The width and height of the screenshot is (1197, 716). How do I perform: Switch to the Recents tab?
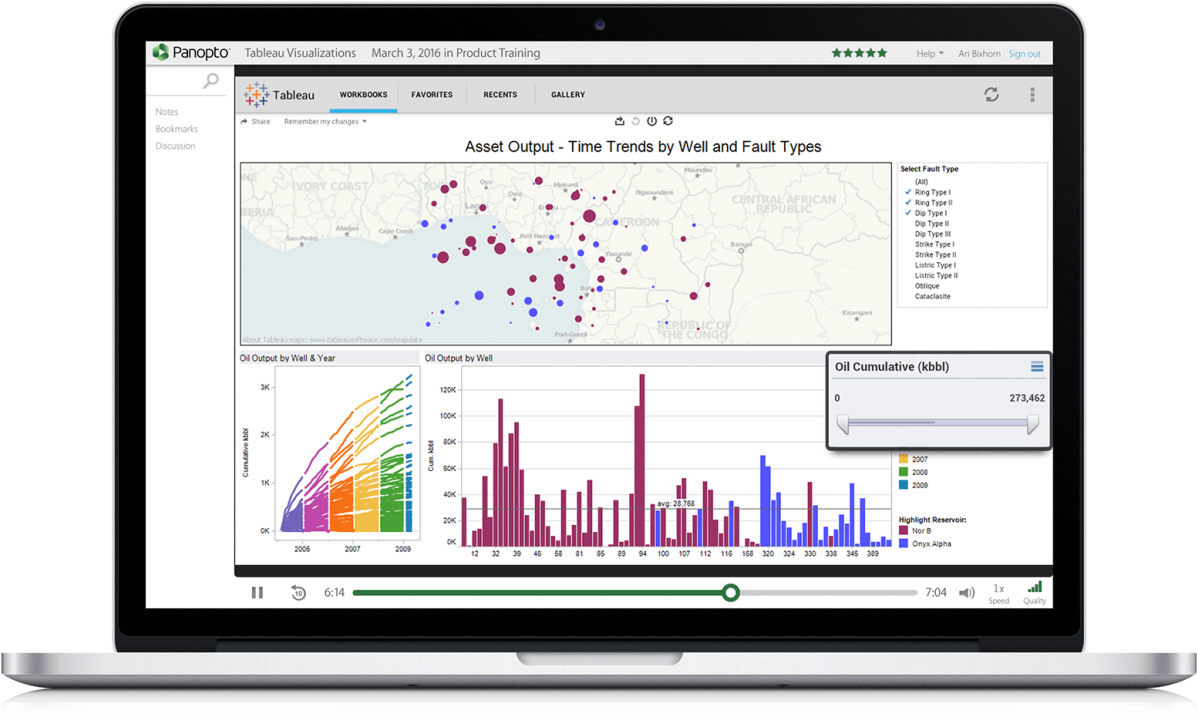tap(500, 95)
